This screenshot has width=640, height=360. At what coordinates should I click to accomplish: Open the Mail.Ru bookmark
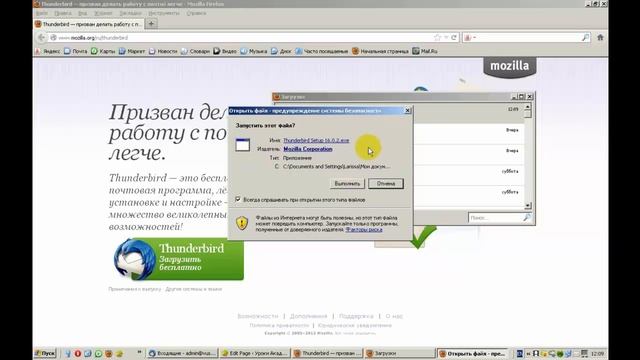[x=425, y=51]
